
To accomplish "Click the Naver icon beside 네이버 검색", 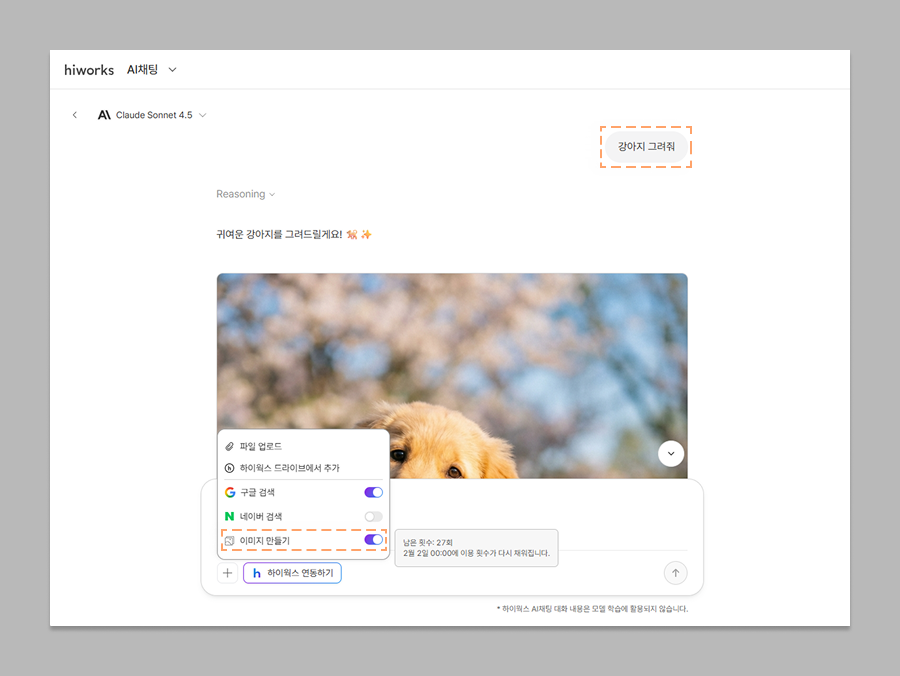I will 230,516.
